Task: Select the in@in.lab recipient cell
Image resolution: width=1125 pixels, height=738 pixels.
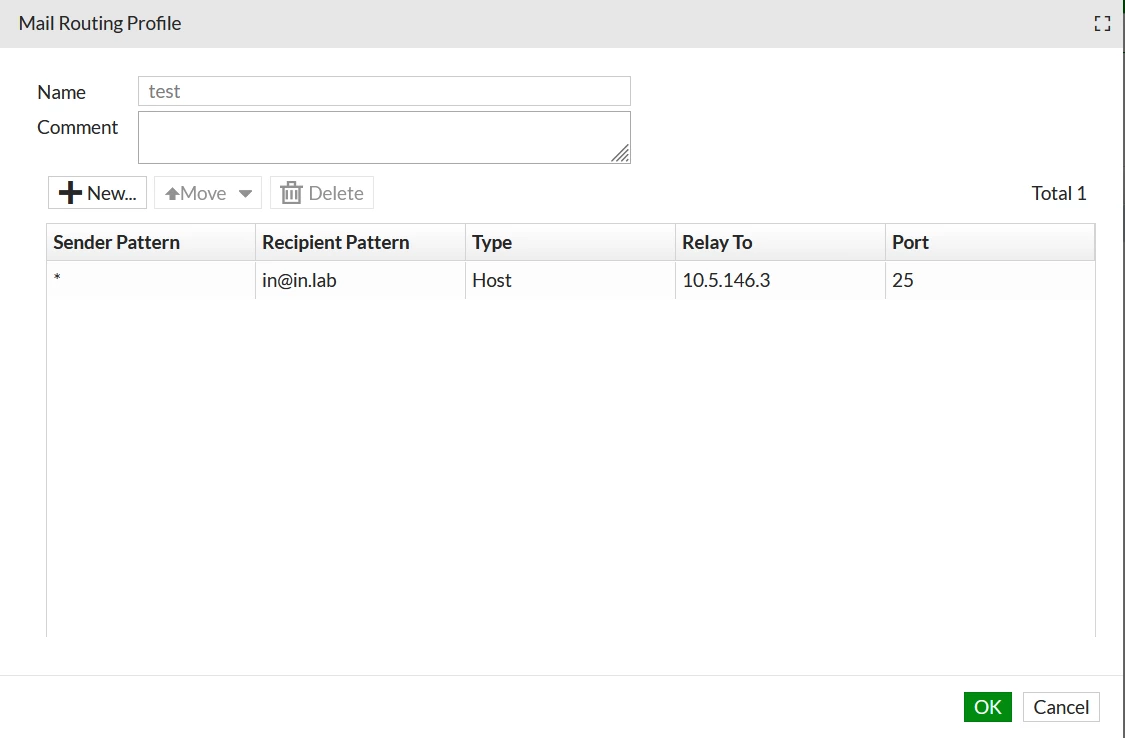Action: tap(360, 280)
